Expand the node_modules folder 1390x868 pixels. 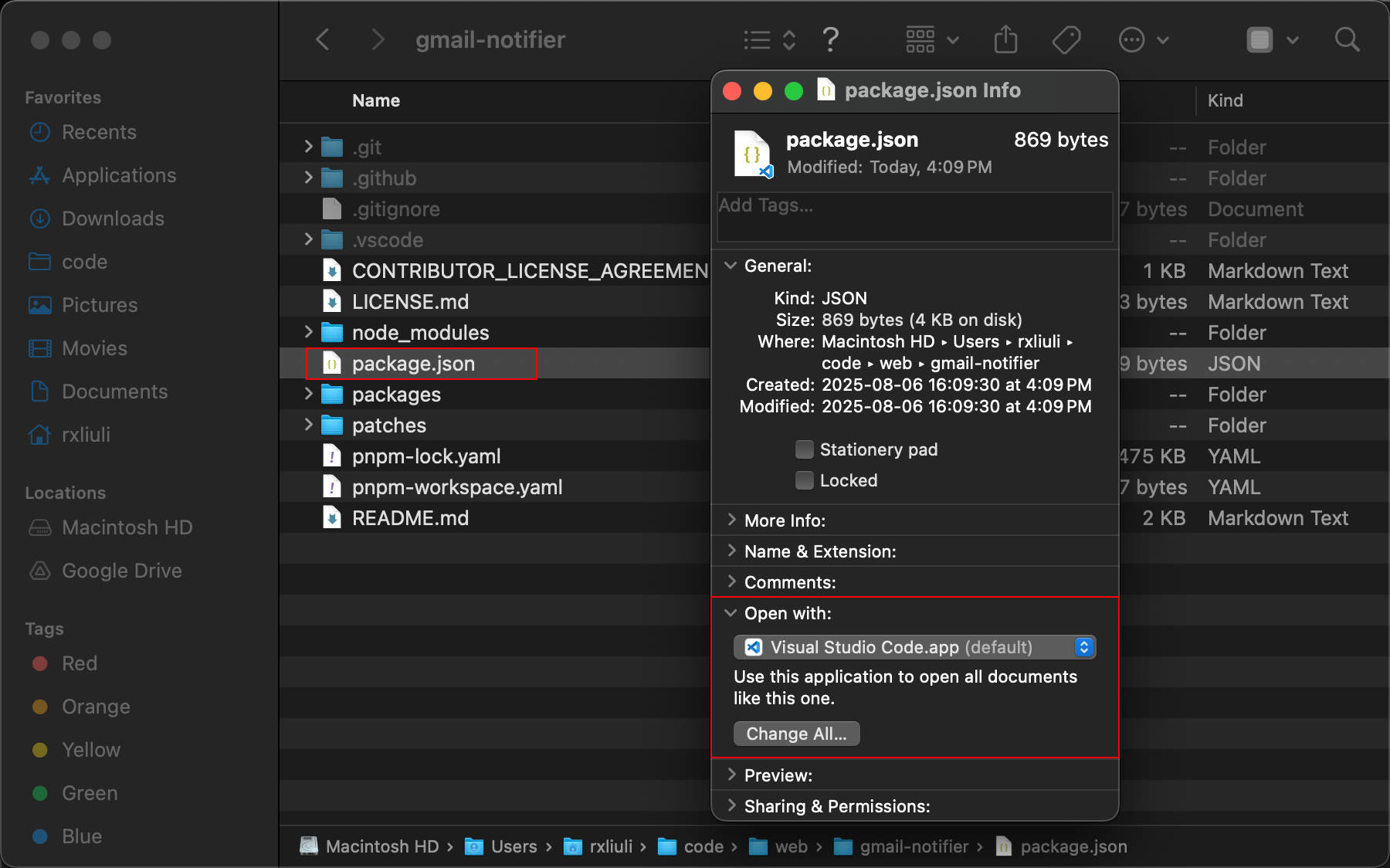click(x=309, y=332)
